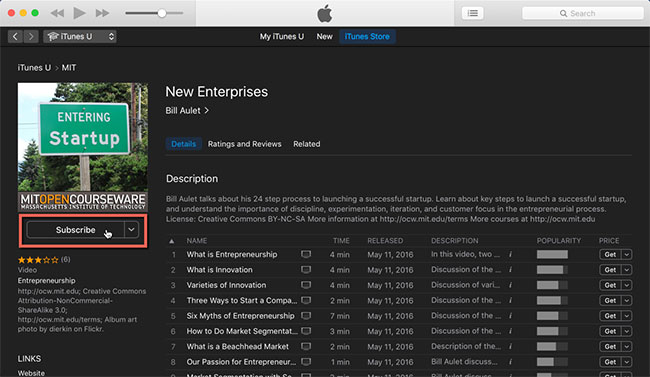The image size is (650, 377).
Task: Click the rewind playback button
Action: tap(57, 13)
